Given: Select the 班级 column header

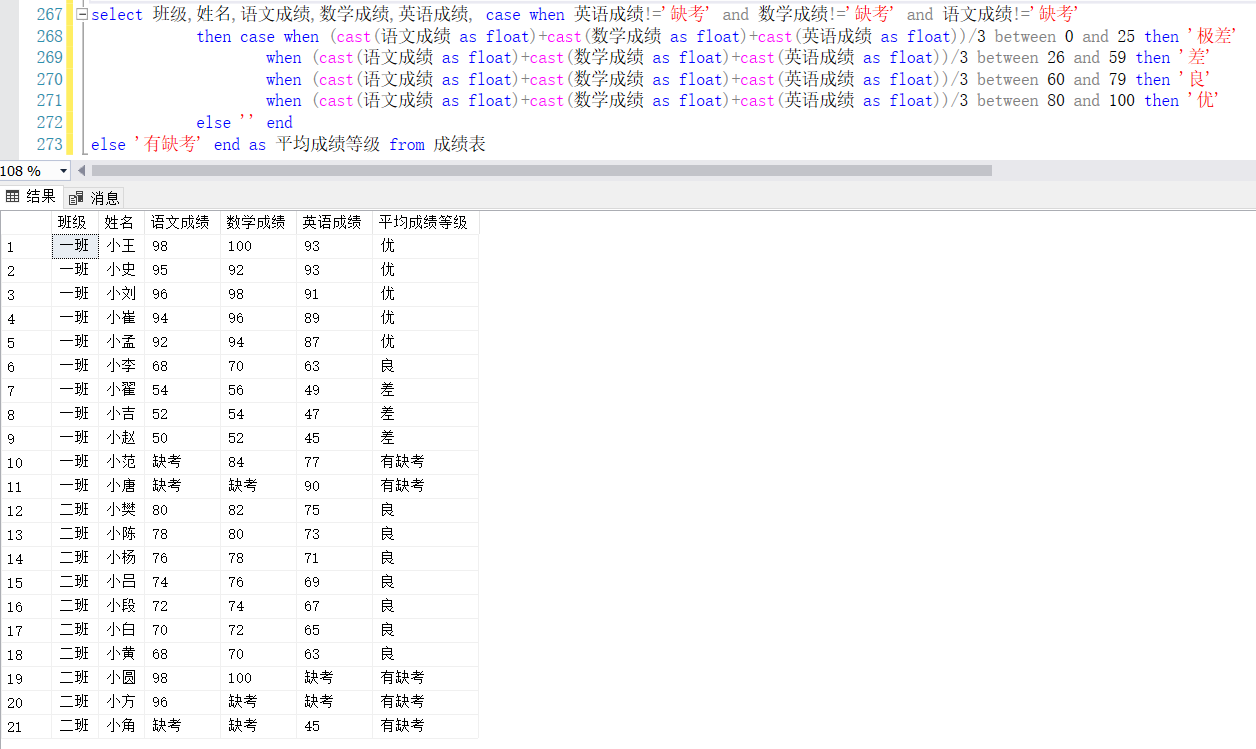Looking at the screenshot, I should coord(73,221).
